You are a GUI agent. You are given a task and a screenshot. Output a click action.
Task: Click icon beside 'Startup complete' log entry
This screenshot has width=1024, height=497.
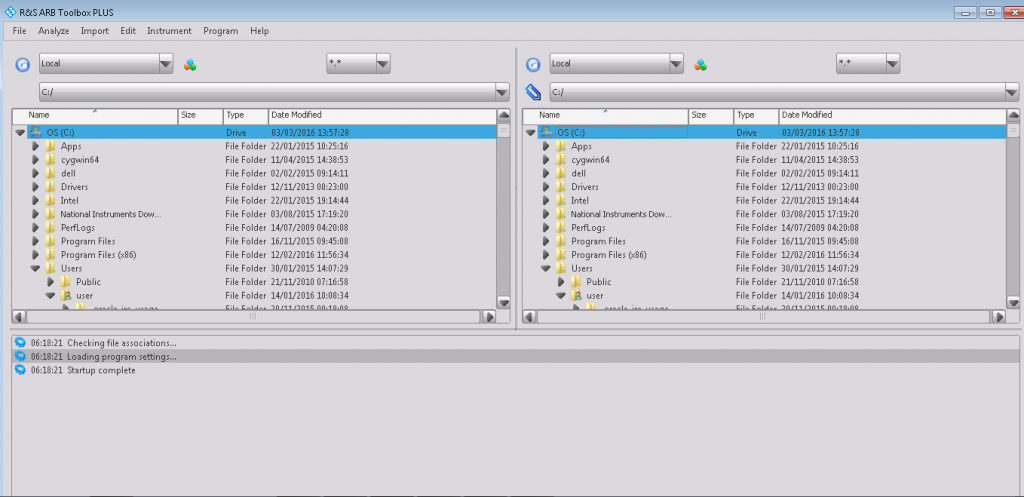20,370
